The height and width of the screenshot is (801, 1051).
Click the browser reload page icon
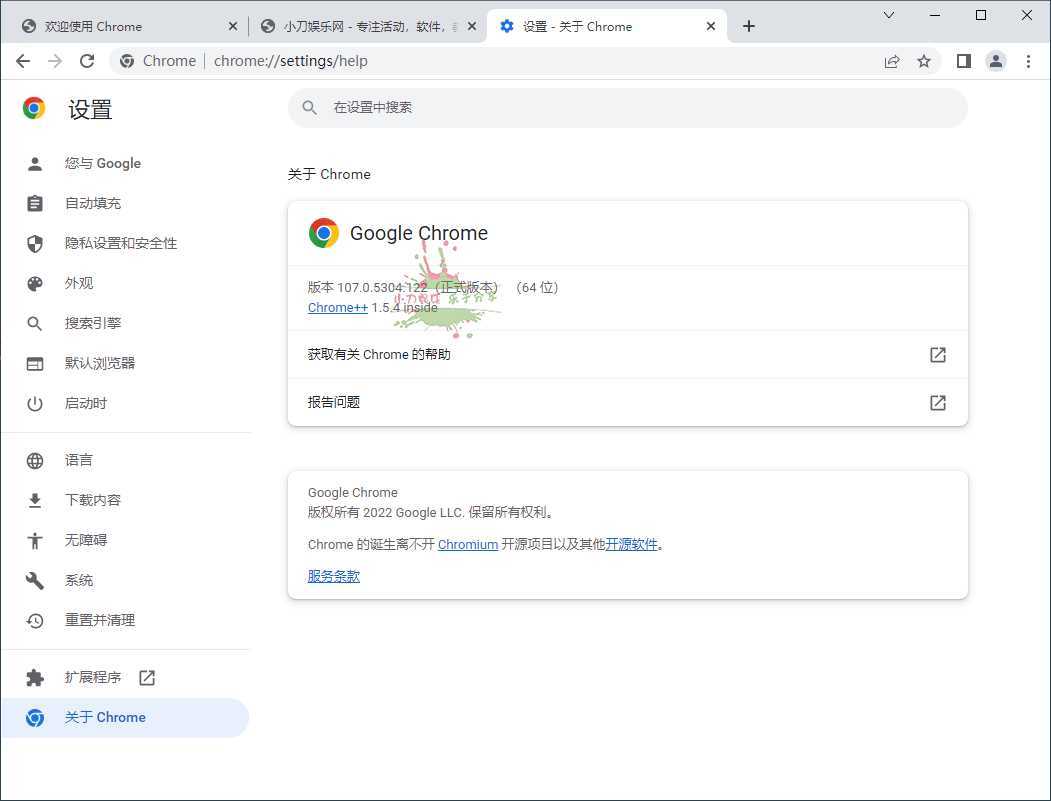coord(87,61)
